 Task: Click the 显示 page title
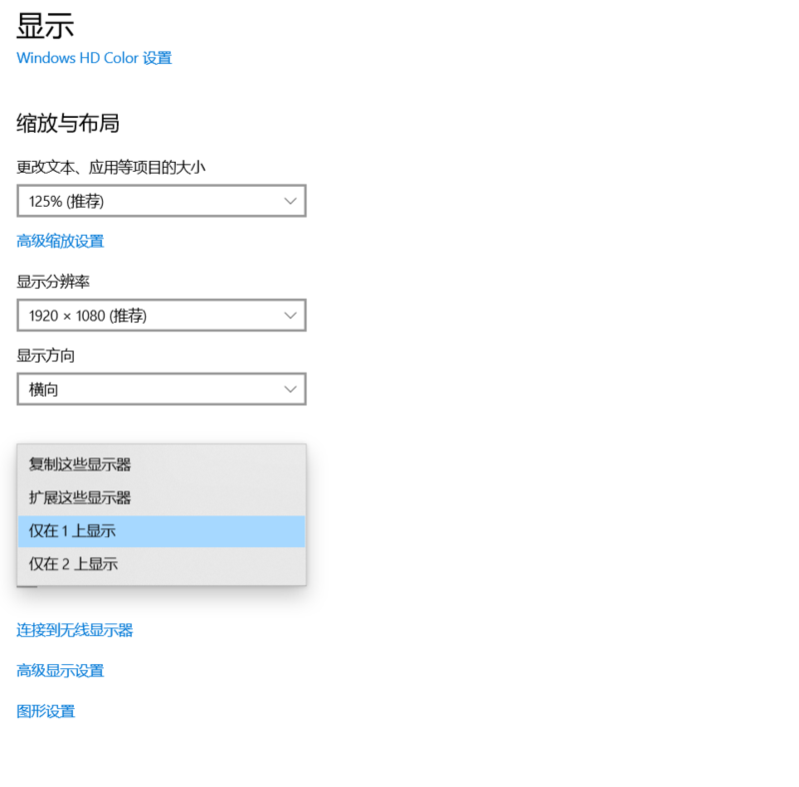(x=45, y=26)
